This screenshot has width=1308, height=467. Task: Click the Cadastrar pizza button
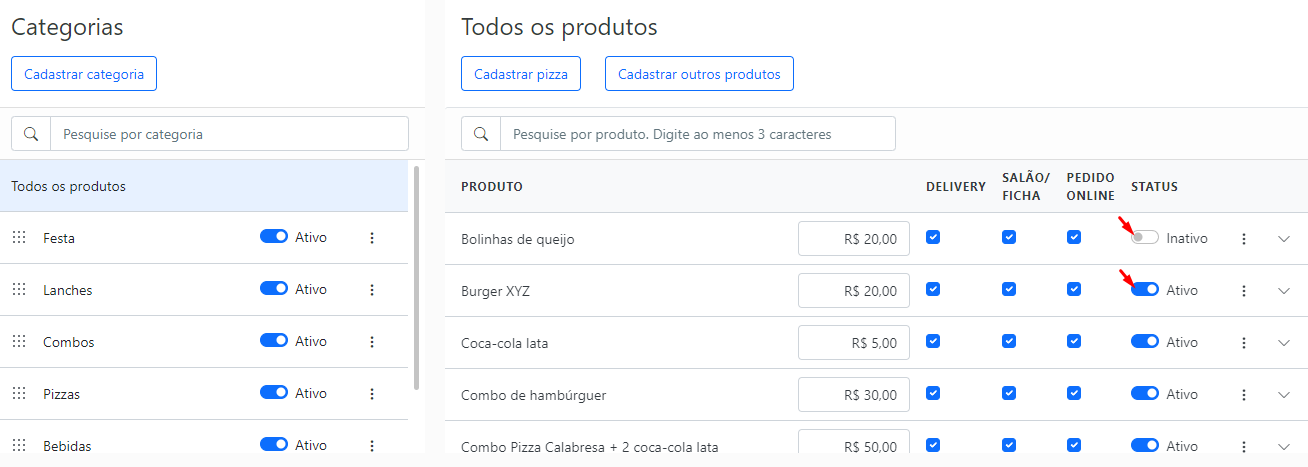pos(521,74)
